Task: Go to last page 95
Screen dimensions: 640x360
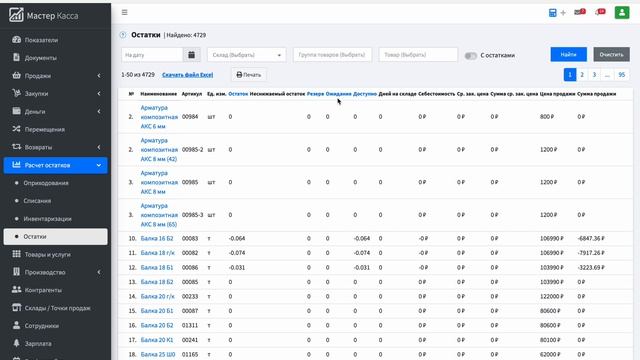Action: 622,75
